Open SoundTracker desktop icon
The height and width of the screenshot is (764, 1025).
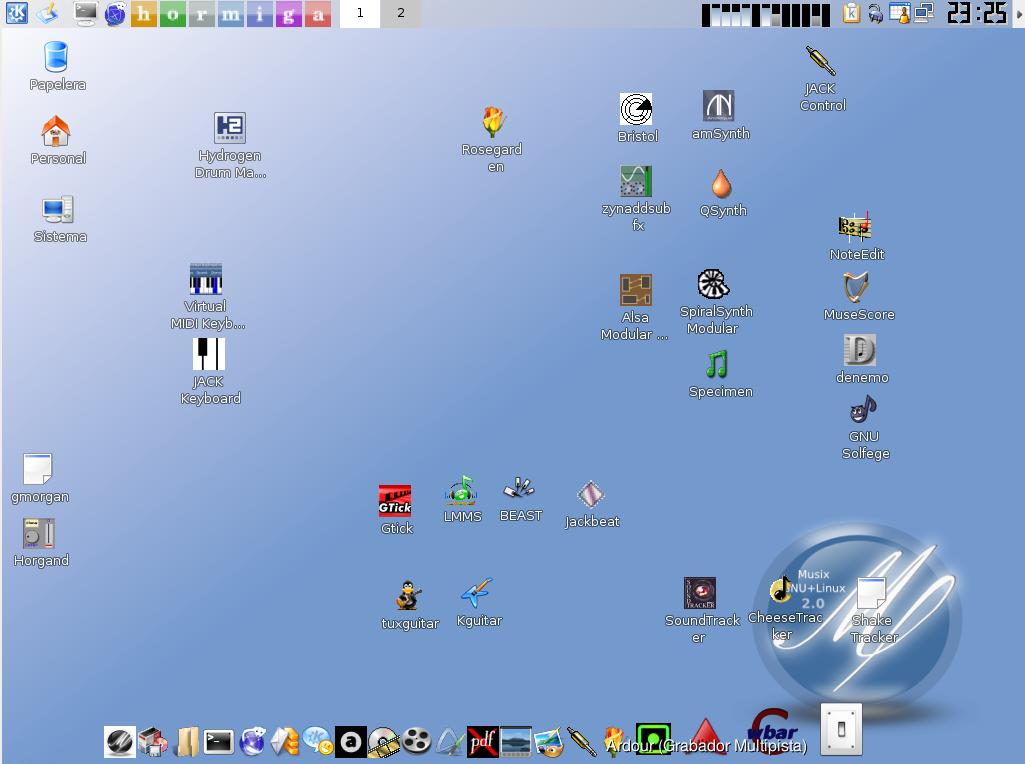point(700,593)
